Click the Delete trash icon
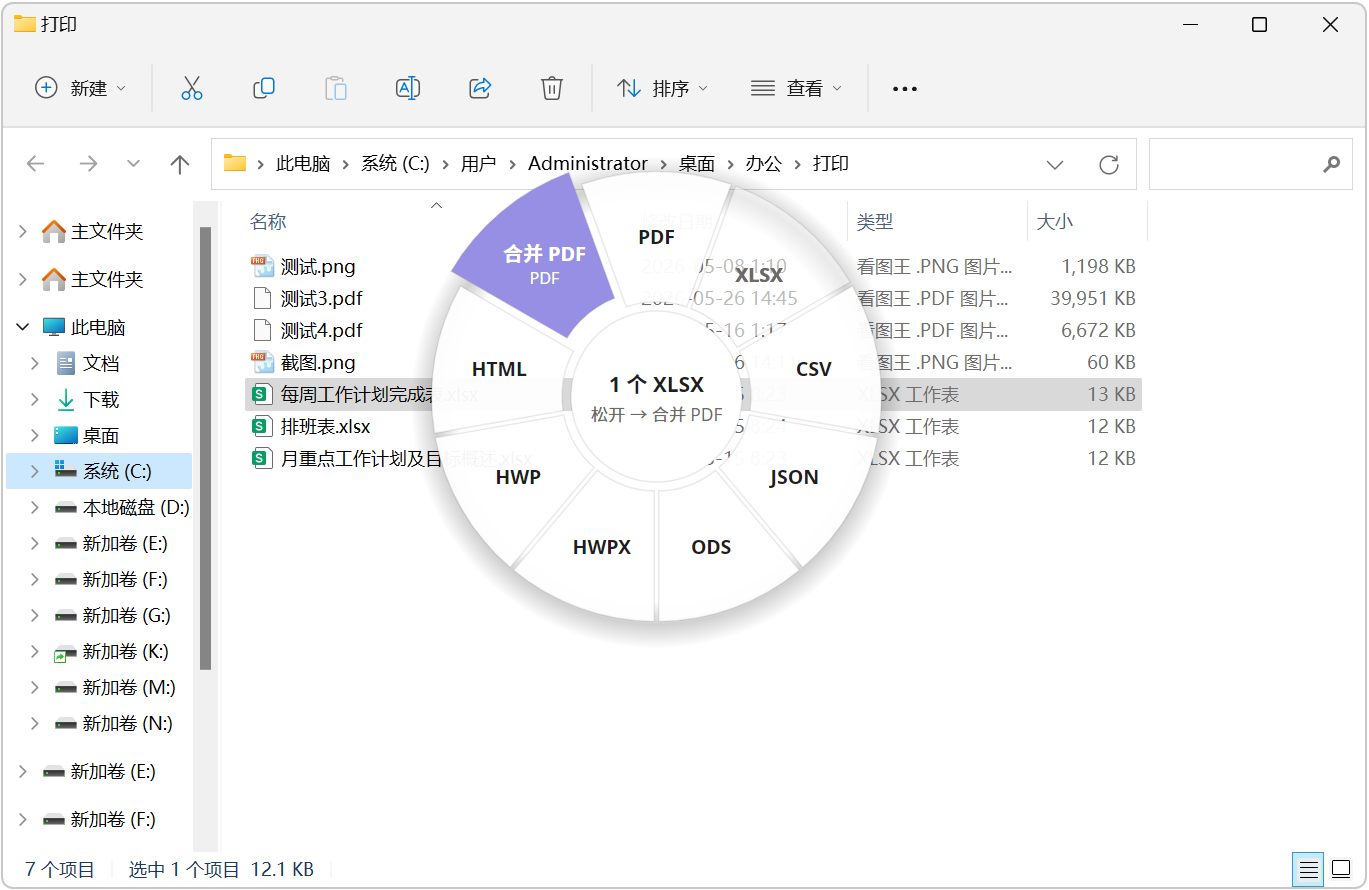1369x890 pixels. pyautogui.click(x=552, y=88)
